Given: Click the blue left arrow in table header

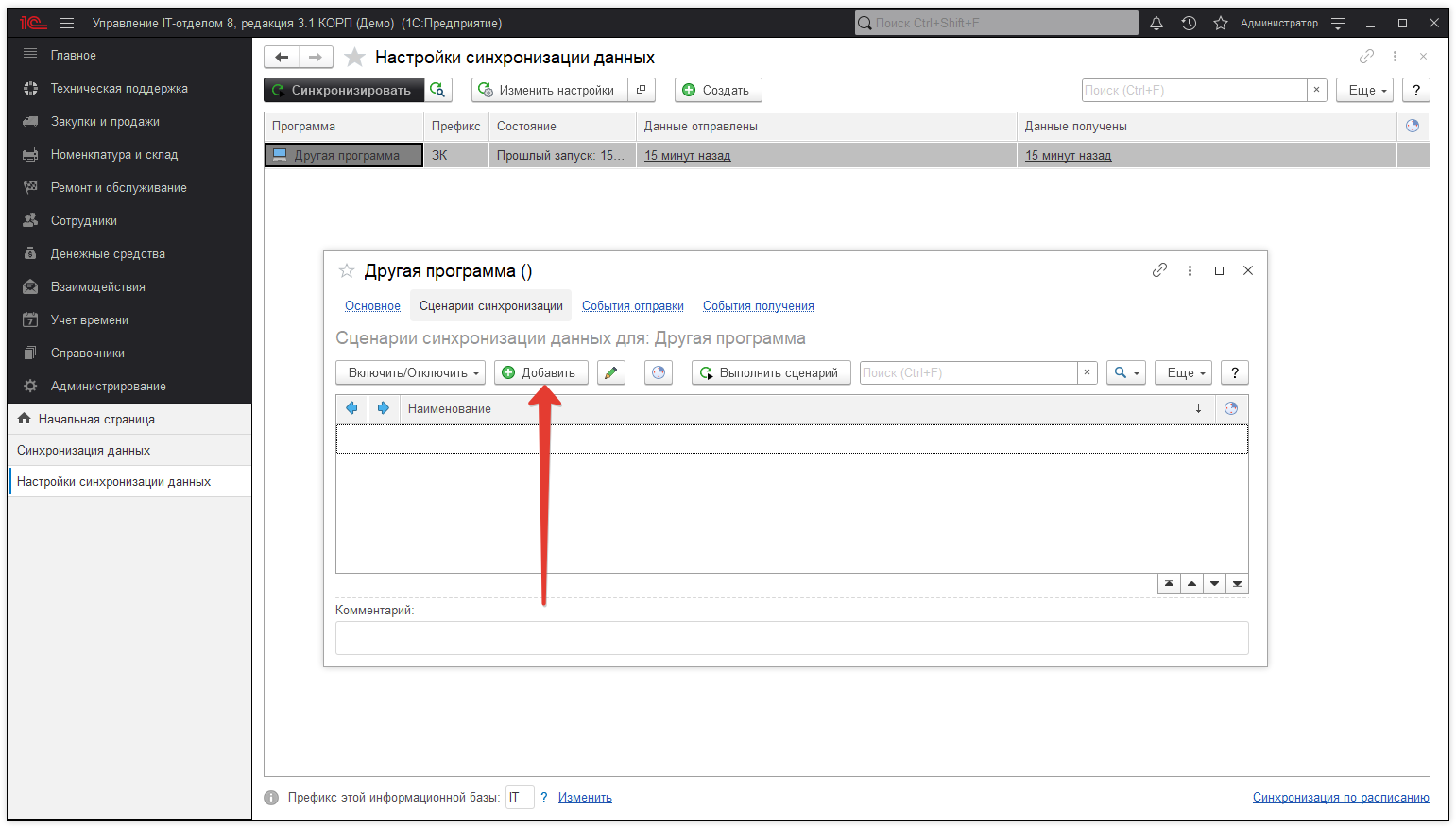Looking at the screenshot, I should point(351,408).
